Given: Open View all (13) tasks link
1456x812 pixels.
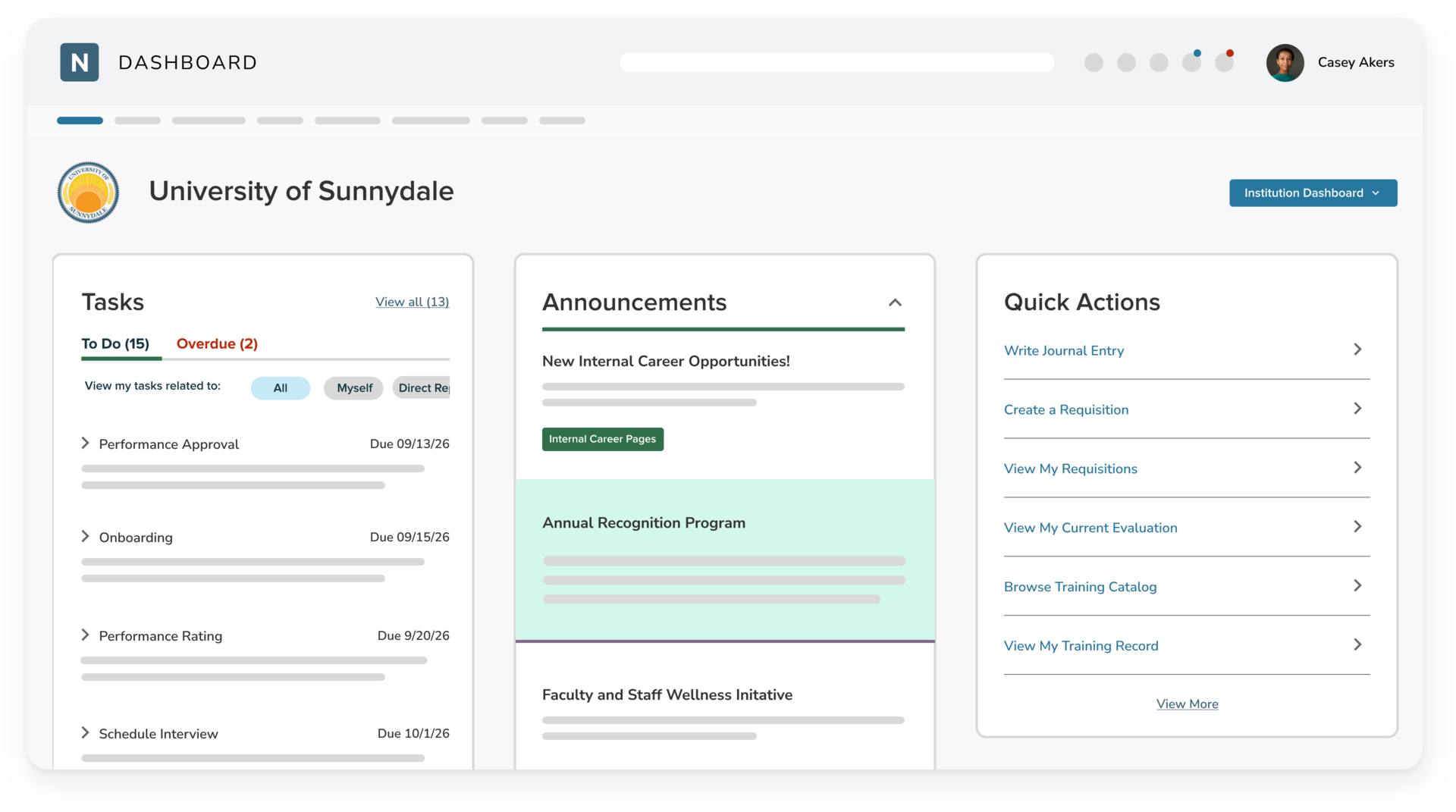Looking at the screenshot, I should point(412,302).
